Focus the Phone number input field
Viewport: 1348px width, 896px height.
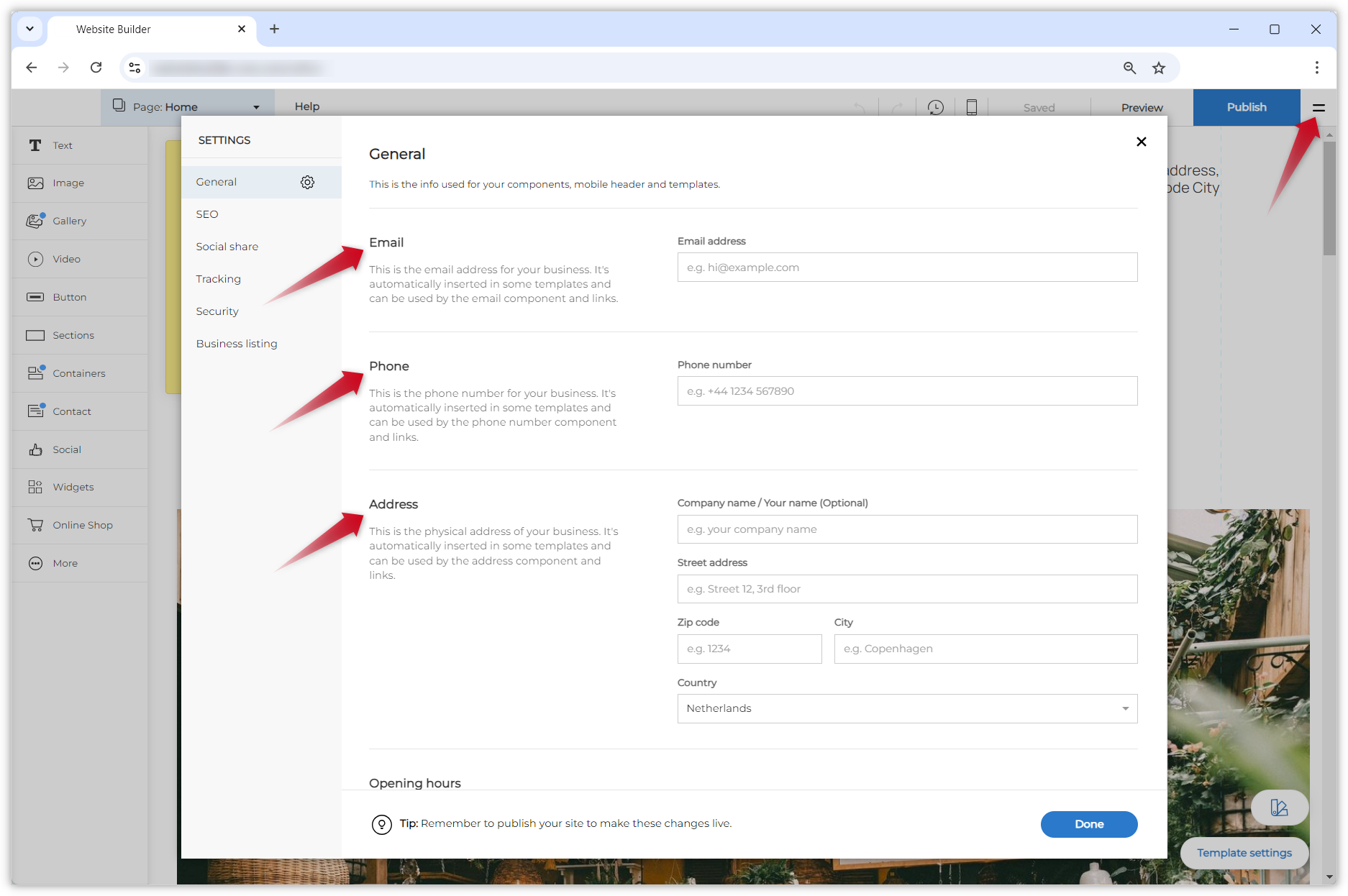(907, 391)
